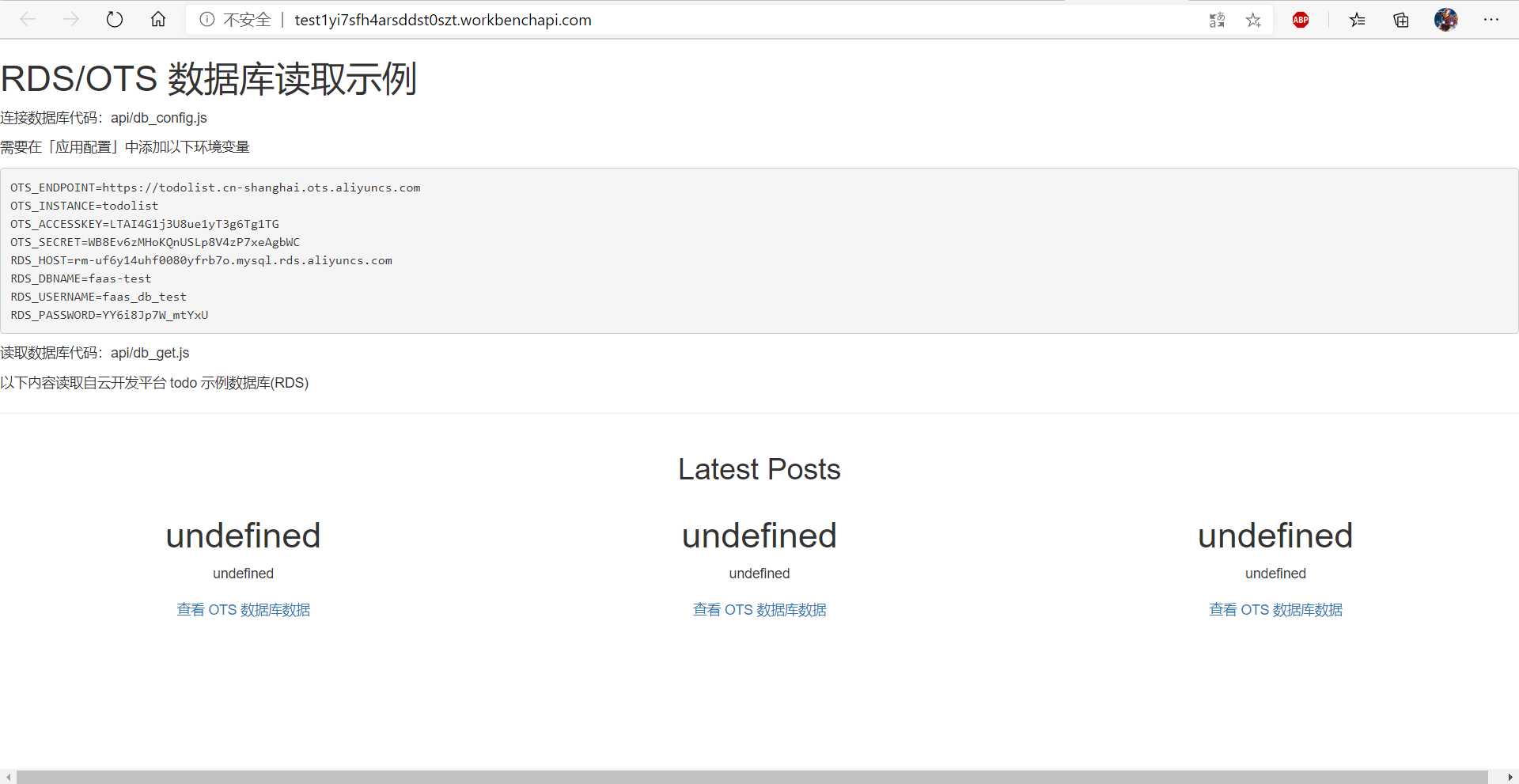Open the page translate icon in address bar
The image size is (1519, 784).
pyautogui.click(x=1217, y=21)
